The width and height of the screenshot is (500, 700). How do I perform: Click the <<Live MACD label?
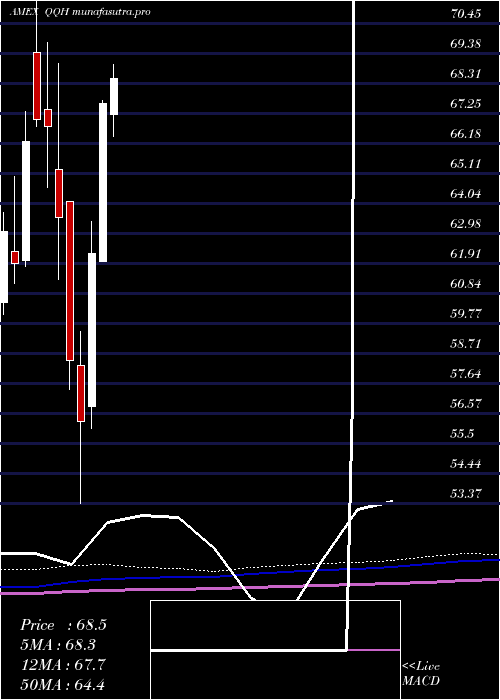pos(421,673)
